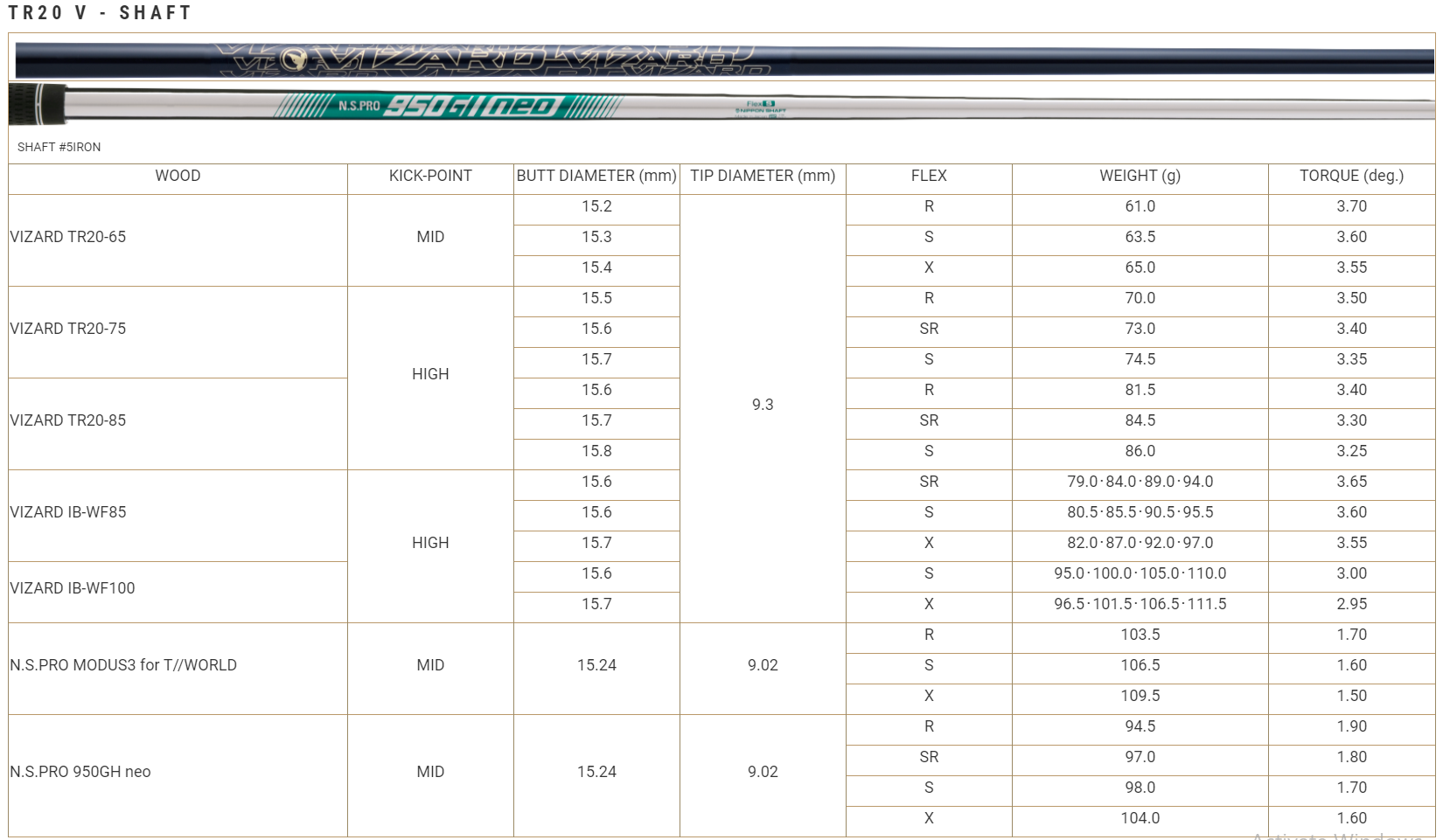This screenshot has width=1443, height=840.
Task: Click the BUTT DIAMETER (mm) header
Action: 596,176
